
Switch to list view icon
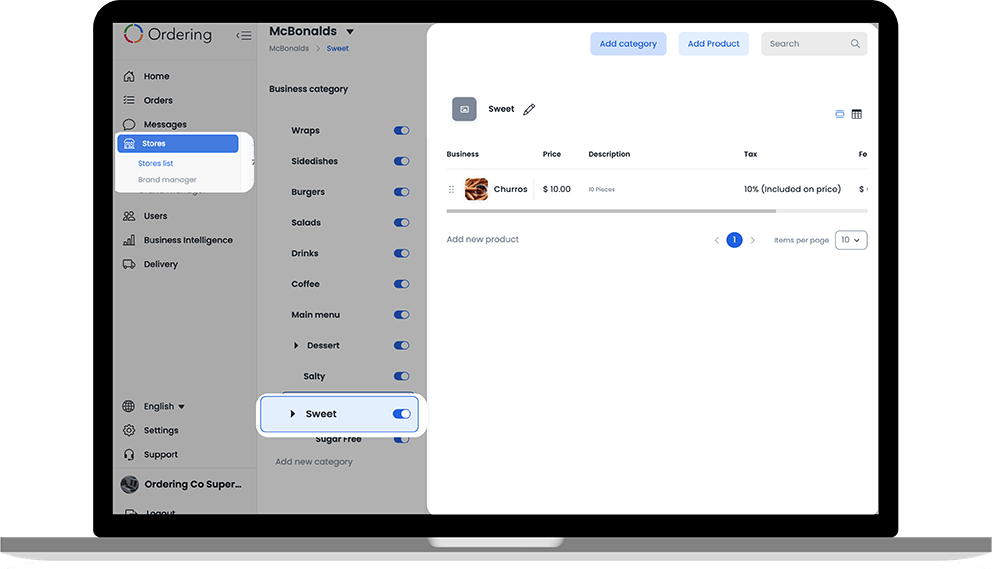840,114
